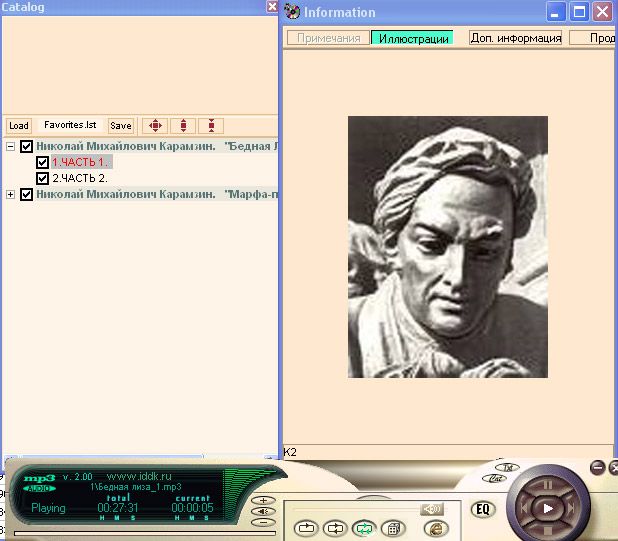
Task: Click the volume slider speaker handle
Action: tap(431, 509)
